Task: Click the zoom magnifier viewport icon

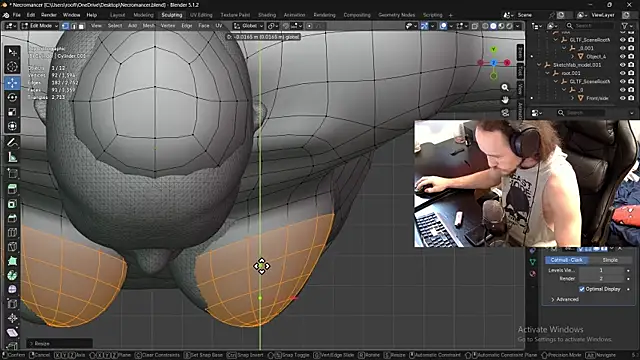Action: pos(505,87)
